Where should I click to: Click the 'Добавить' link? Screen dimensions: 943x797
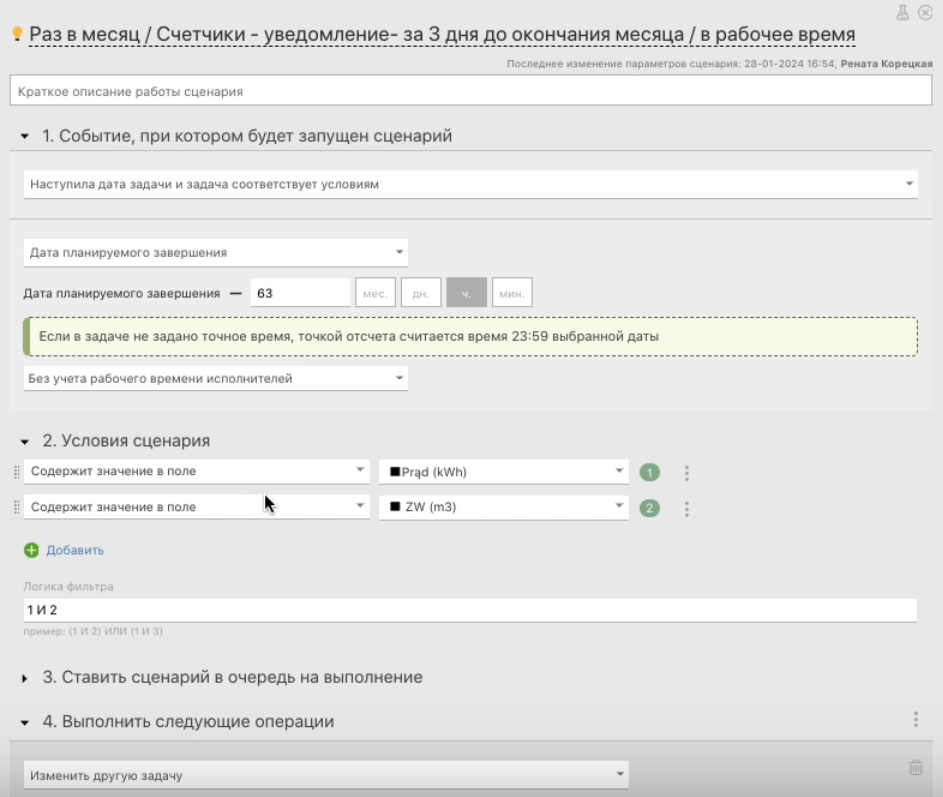pyautogui.click(x=74, y=550)
